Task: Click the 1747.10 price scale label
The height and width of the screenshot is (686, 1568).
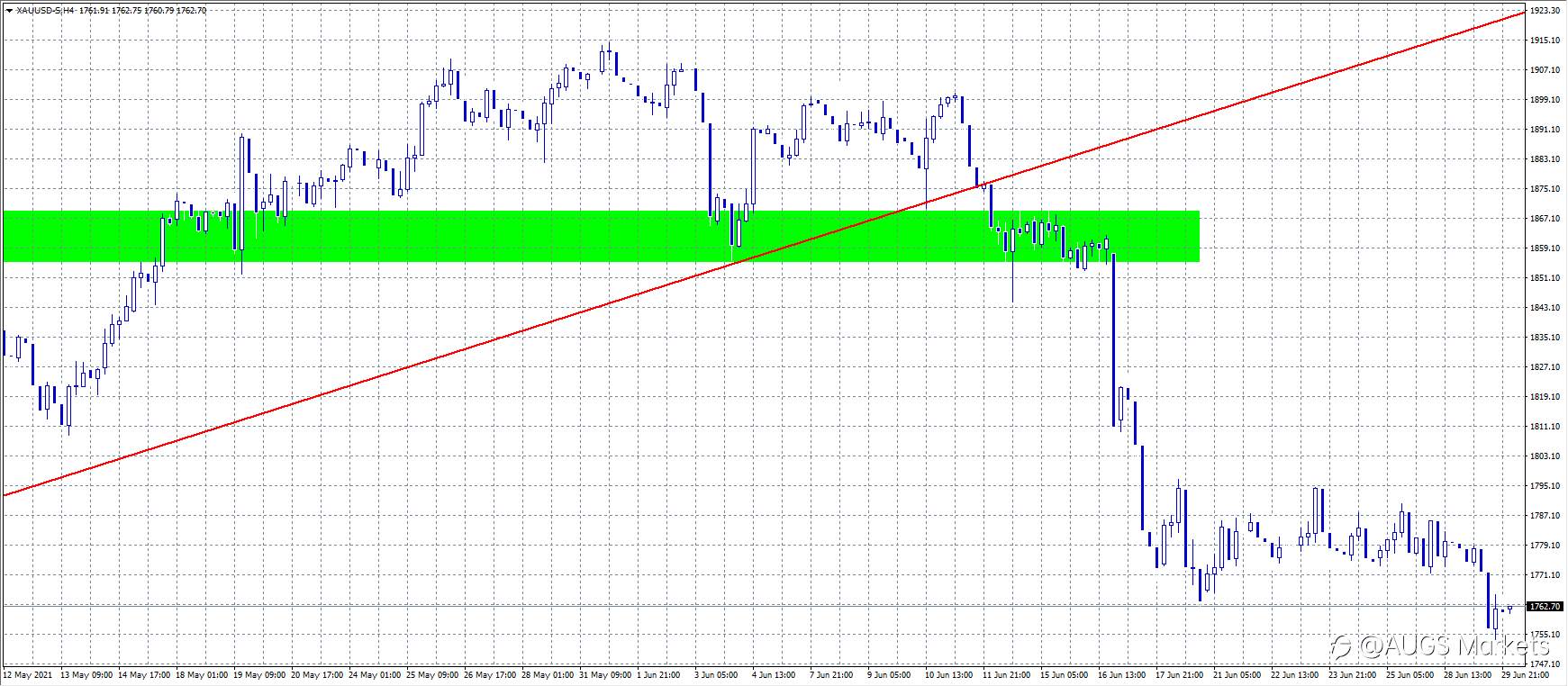Action: [1545, 663]
